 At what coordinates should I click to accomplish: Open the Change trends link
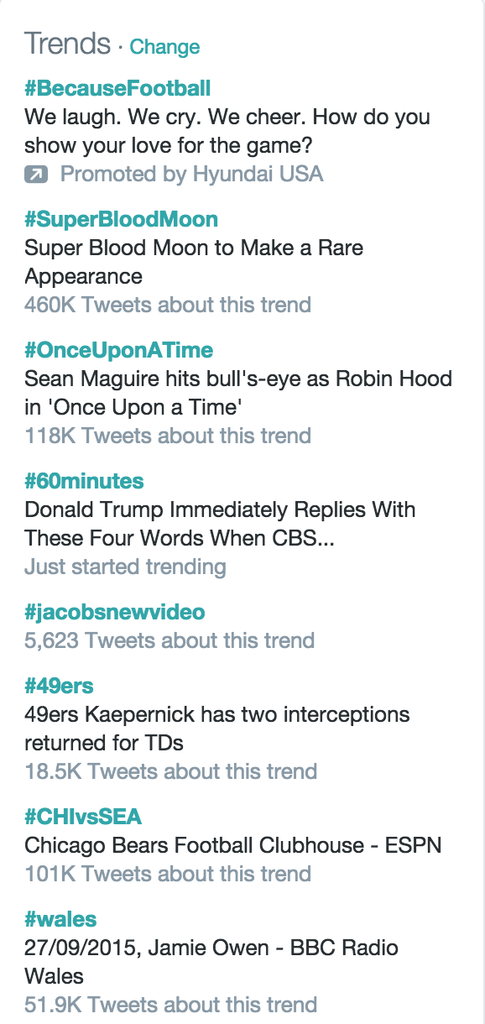point(164,47)
